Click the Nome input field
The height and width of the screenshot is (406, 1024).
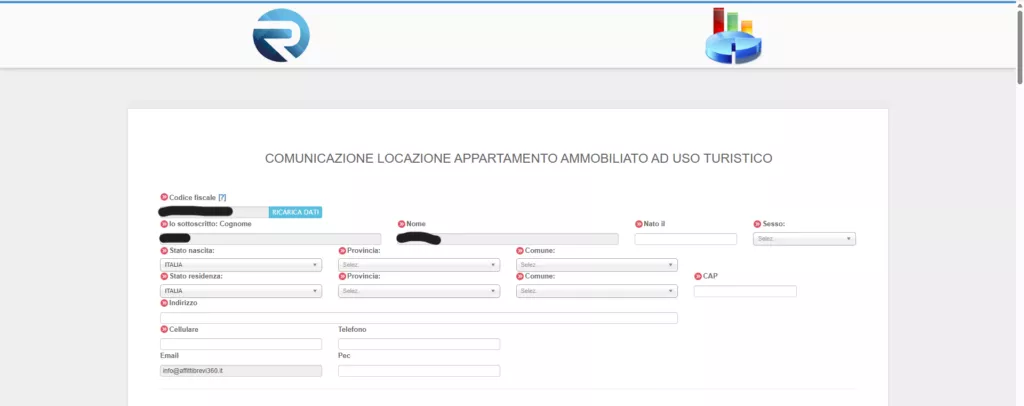point(507,239)
